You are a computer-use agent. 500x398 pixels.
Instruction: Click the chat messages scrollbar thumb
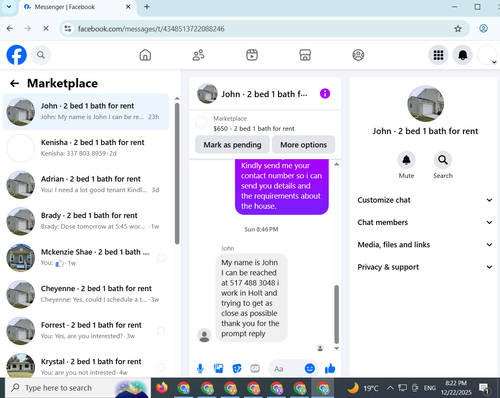[x=337, y=314]
